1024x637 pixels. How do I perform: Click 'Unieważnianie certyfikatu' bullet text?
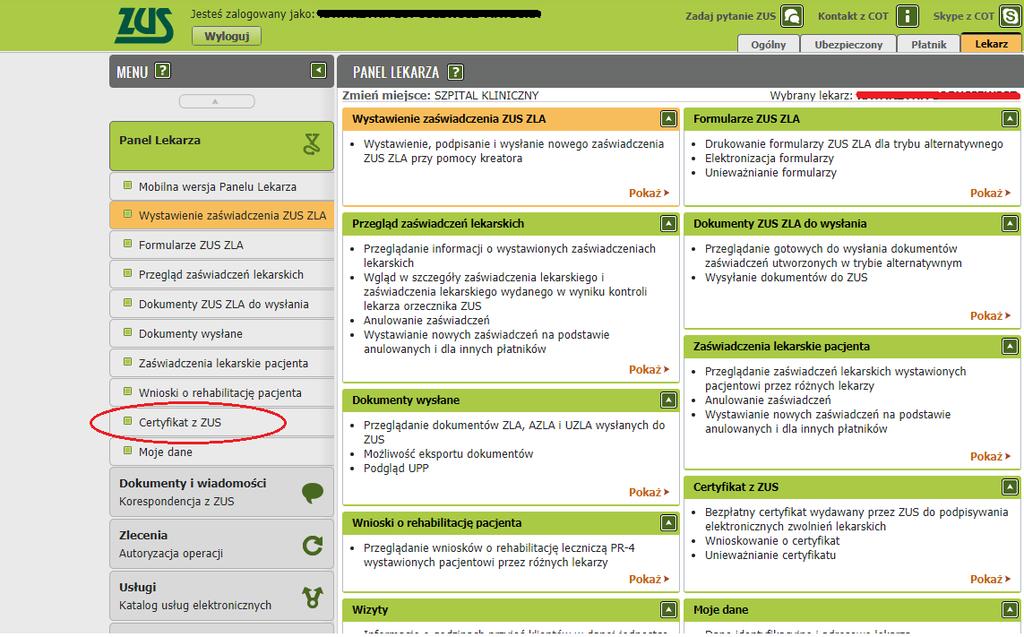[770, 555]
